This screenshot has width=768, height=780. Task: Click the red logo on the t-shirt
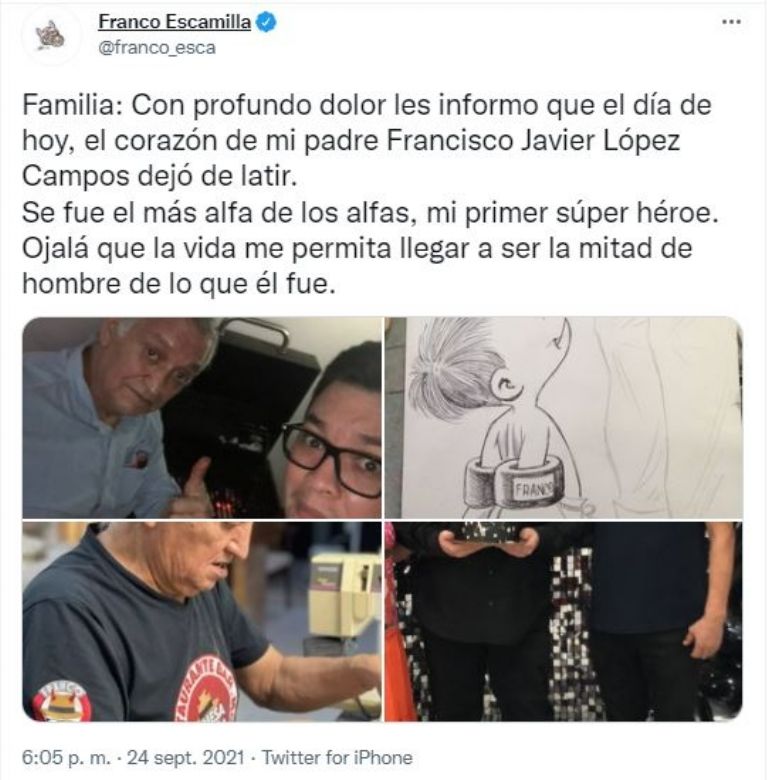tap(206, 689)
